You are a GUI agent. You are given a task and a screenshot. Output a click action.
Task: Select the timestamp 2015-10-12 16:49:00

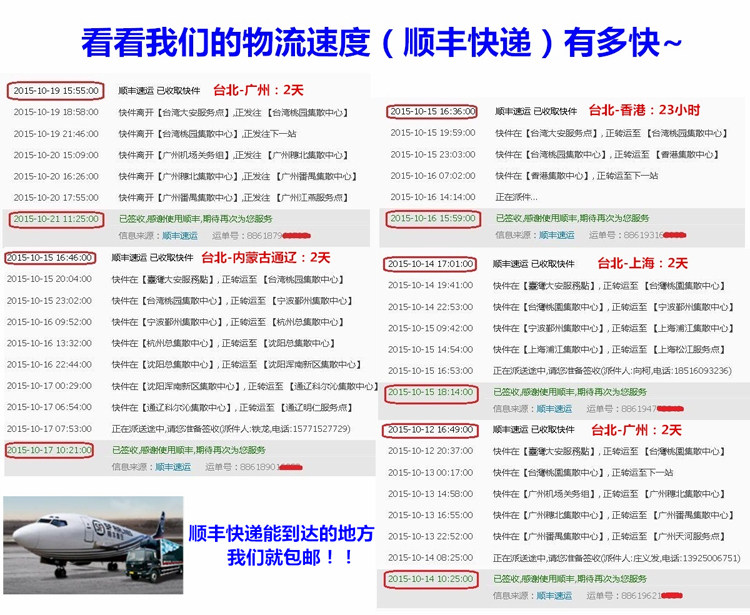coord(430,429)
